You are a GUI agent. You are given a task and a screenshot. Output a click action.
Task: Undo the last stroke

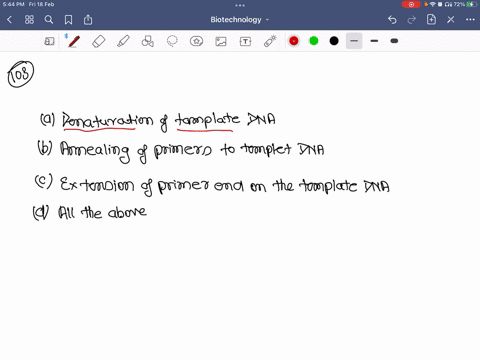pyautogui.click(x=392, y=20)
